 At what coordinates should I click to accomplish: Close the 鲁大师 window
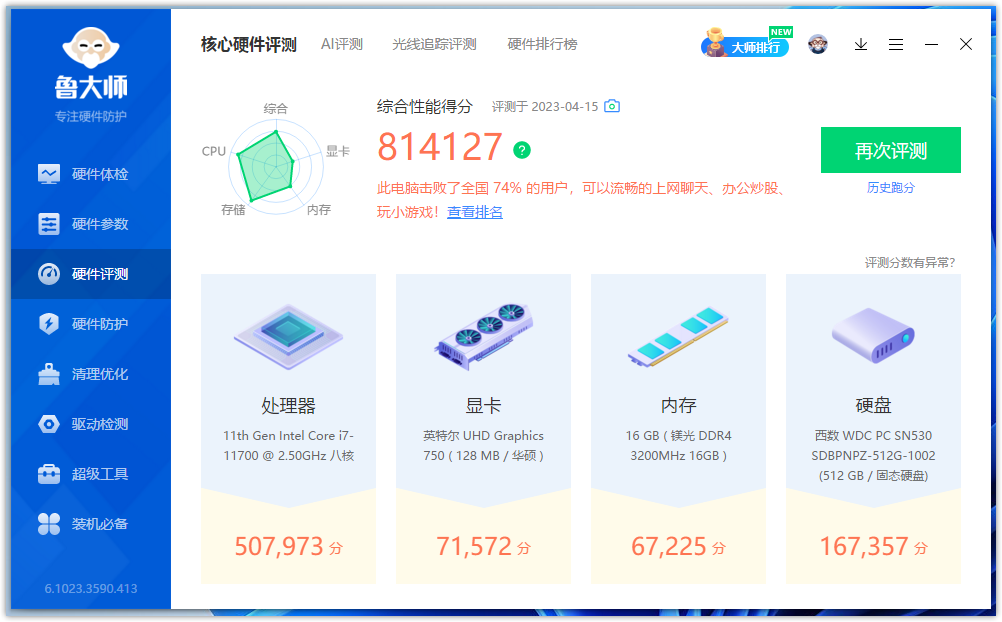[966, 44]
